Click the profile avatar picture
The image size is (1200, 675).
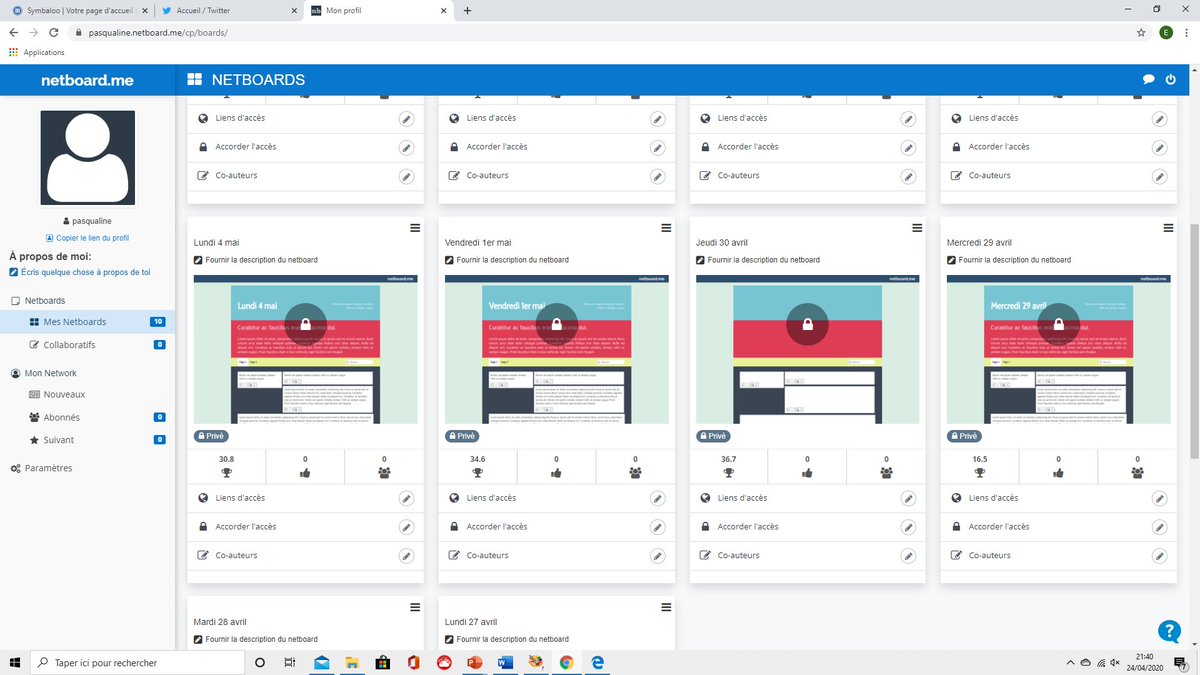coord(87,158)
